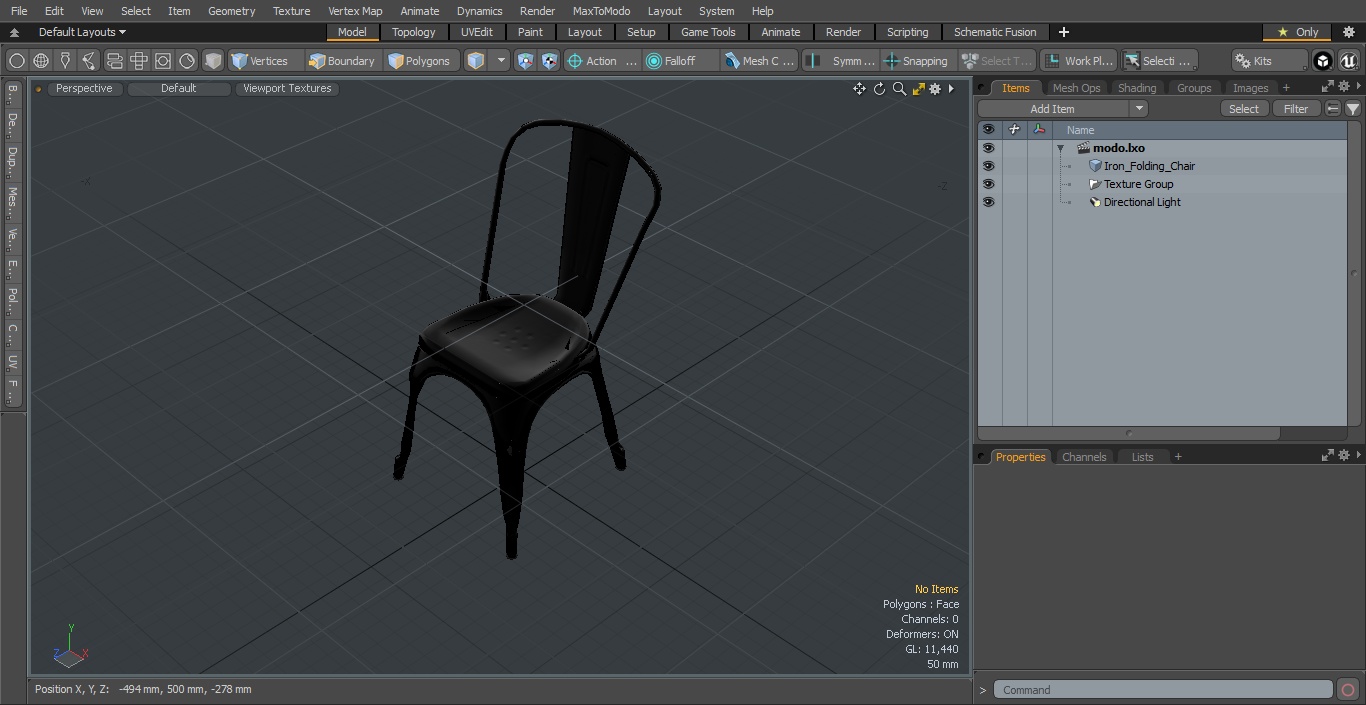The height and width of the screenshot is (705, 1366).
Task: Toggle visibility of Iron_Folding_Chair
Action: point(988,166)
